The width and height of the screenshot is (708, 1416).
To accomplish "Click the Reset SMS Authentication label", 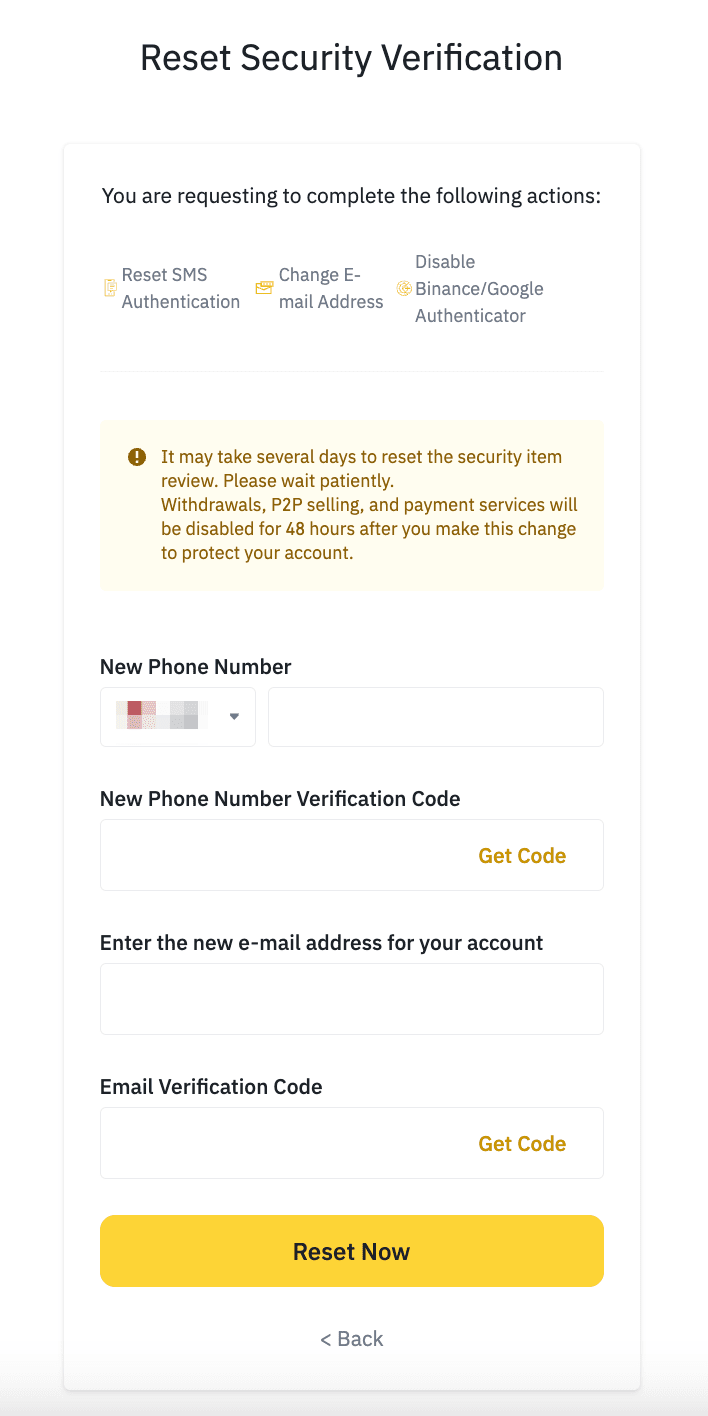I will click(x=180, y=288).
